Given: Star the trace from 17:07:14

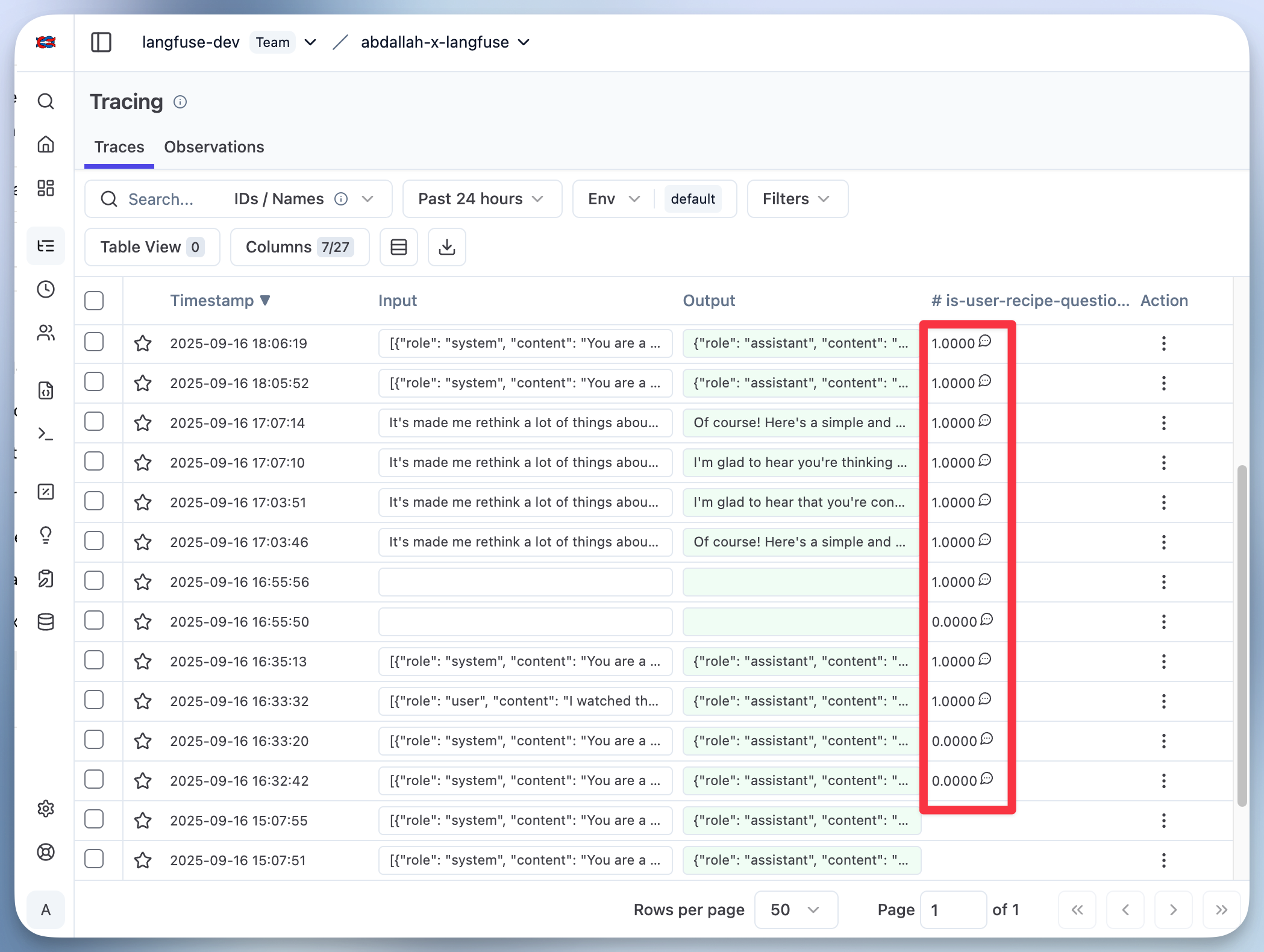Looking at the screenshot, I should [x=143, y=423].
